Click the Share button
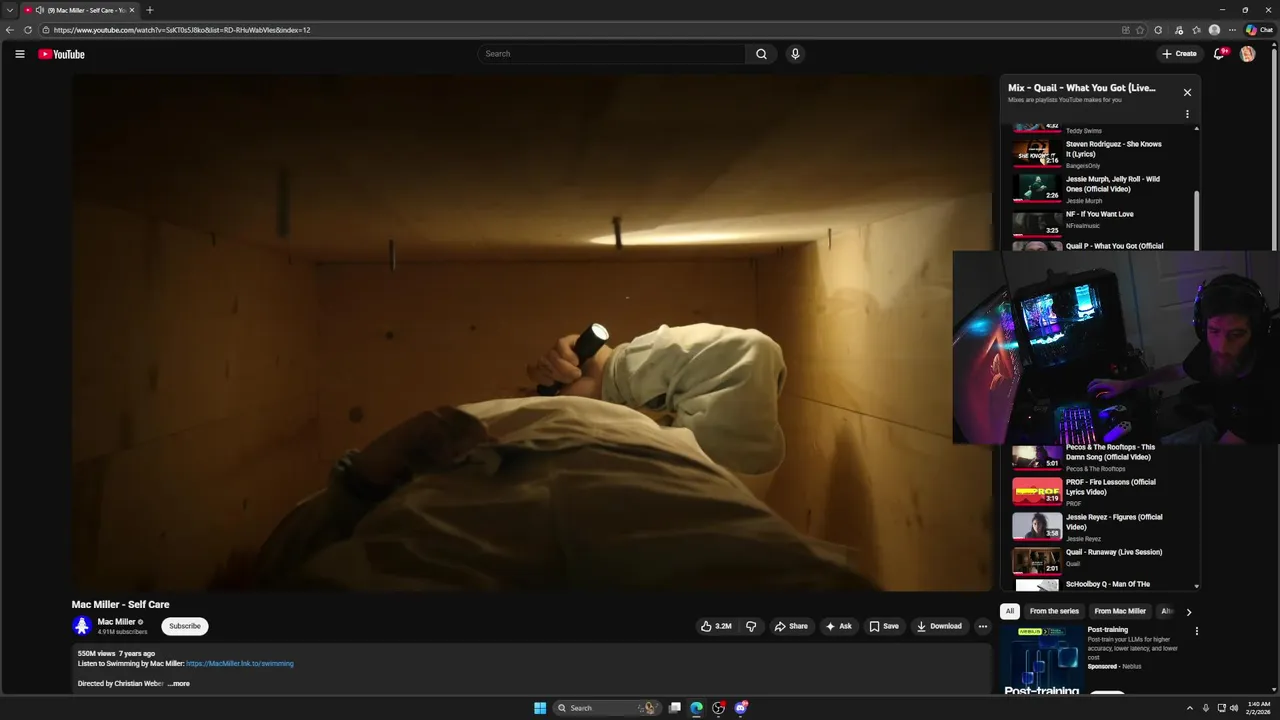 [x=791, y=626]
